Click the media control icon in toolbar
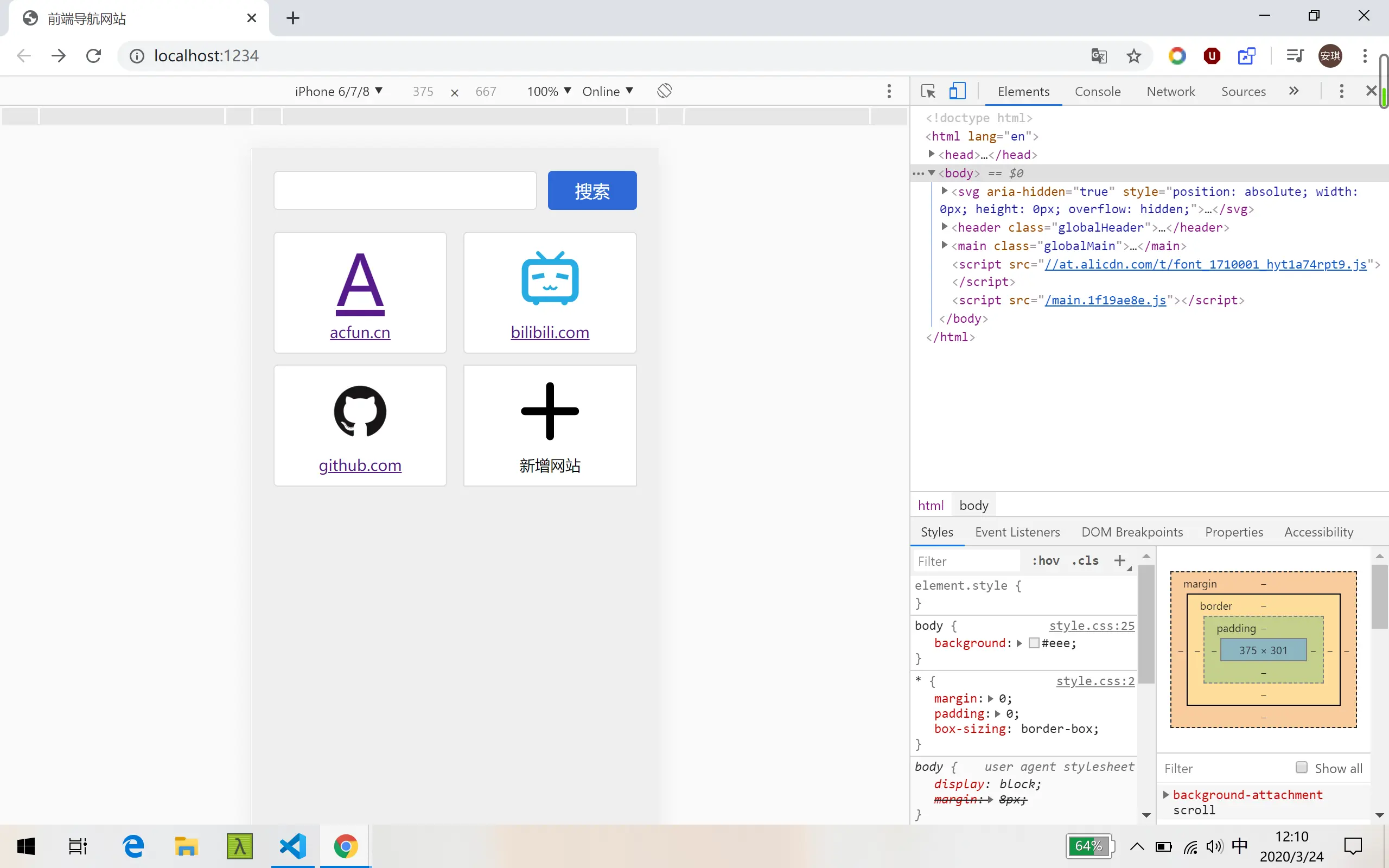 coord(1295,56)
